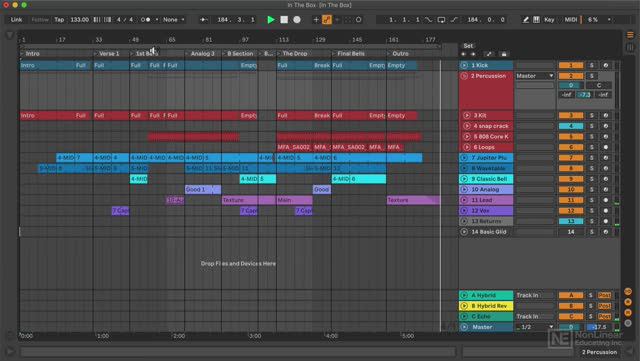Show the I/O section via orange side button

coord(628,292)
